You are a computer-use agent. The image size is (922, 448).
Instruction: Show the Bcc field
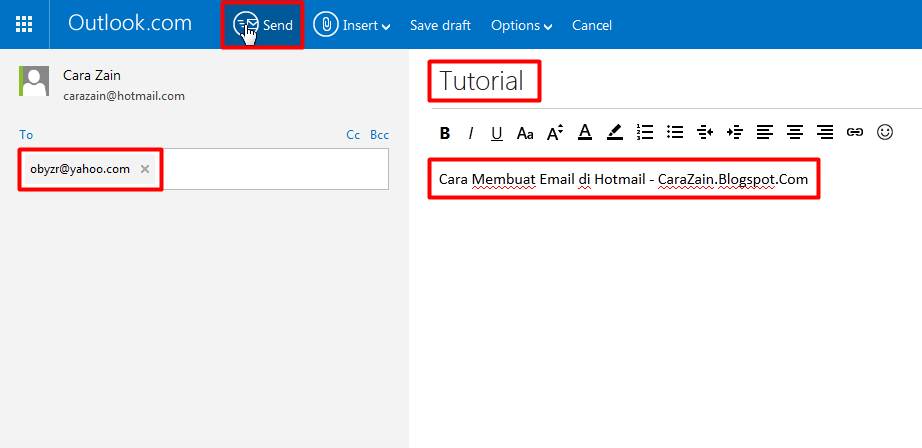click(379, 135)
